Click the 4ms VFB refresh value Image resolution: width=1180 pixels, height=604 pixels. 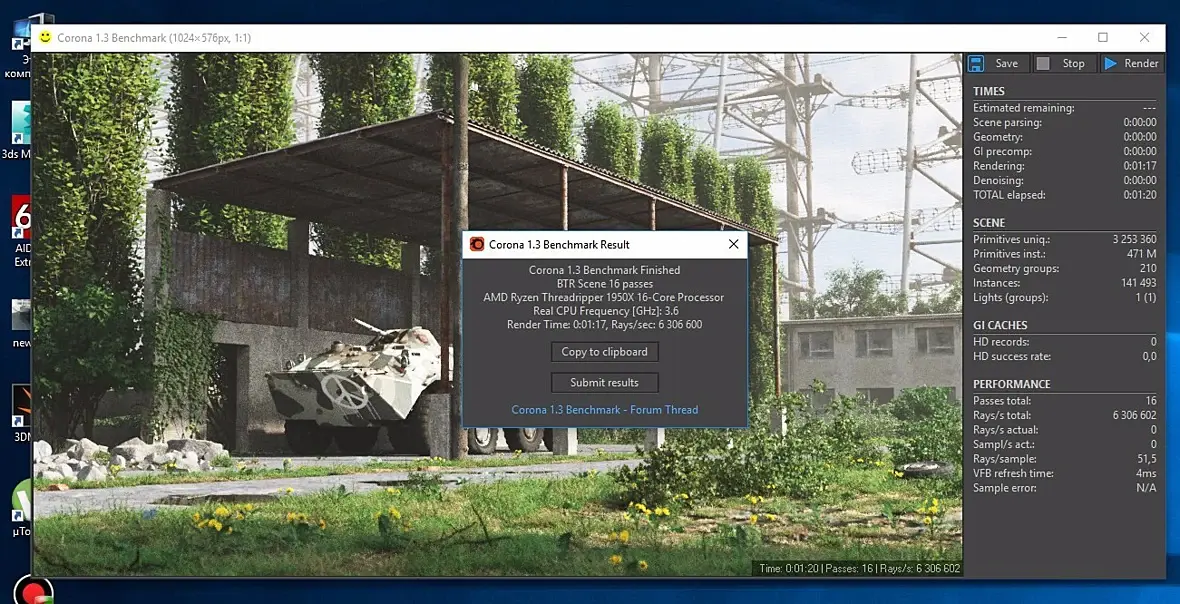[1147, 473]
